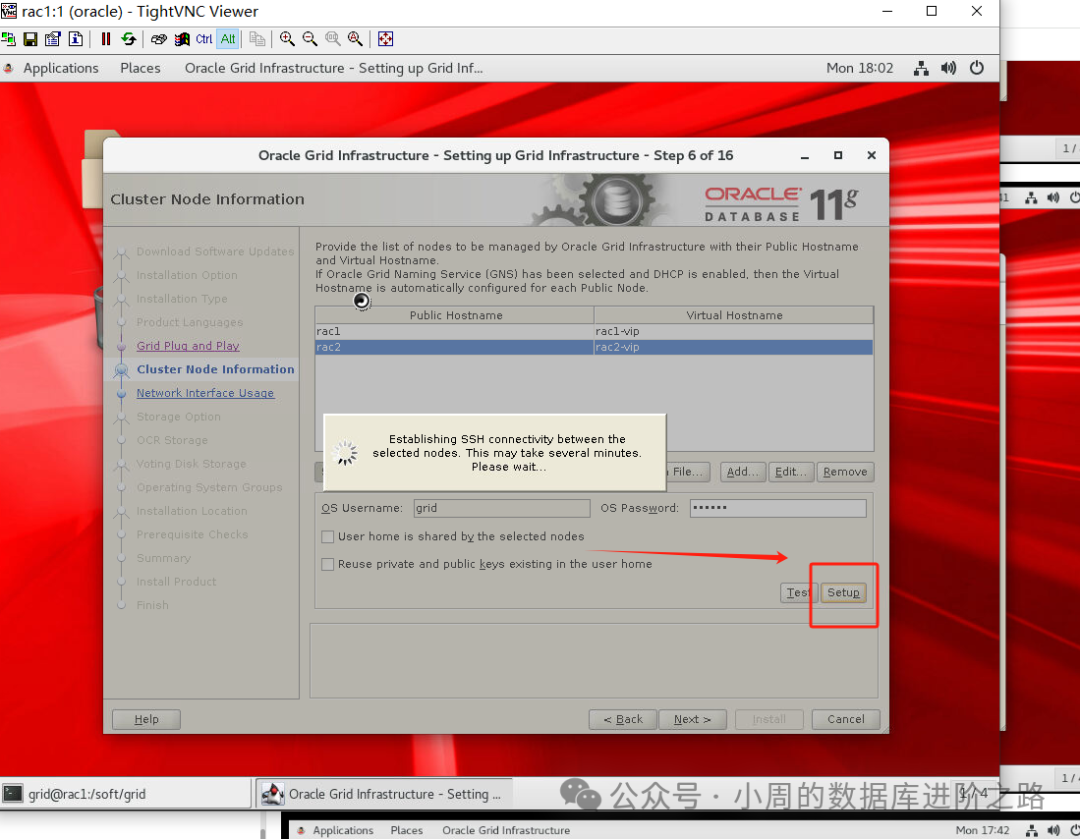
Task: Click the cluster configuration File... button
Action: coord(686,472)
